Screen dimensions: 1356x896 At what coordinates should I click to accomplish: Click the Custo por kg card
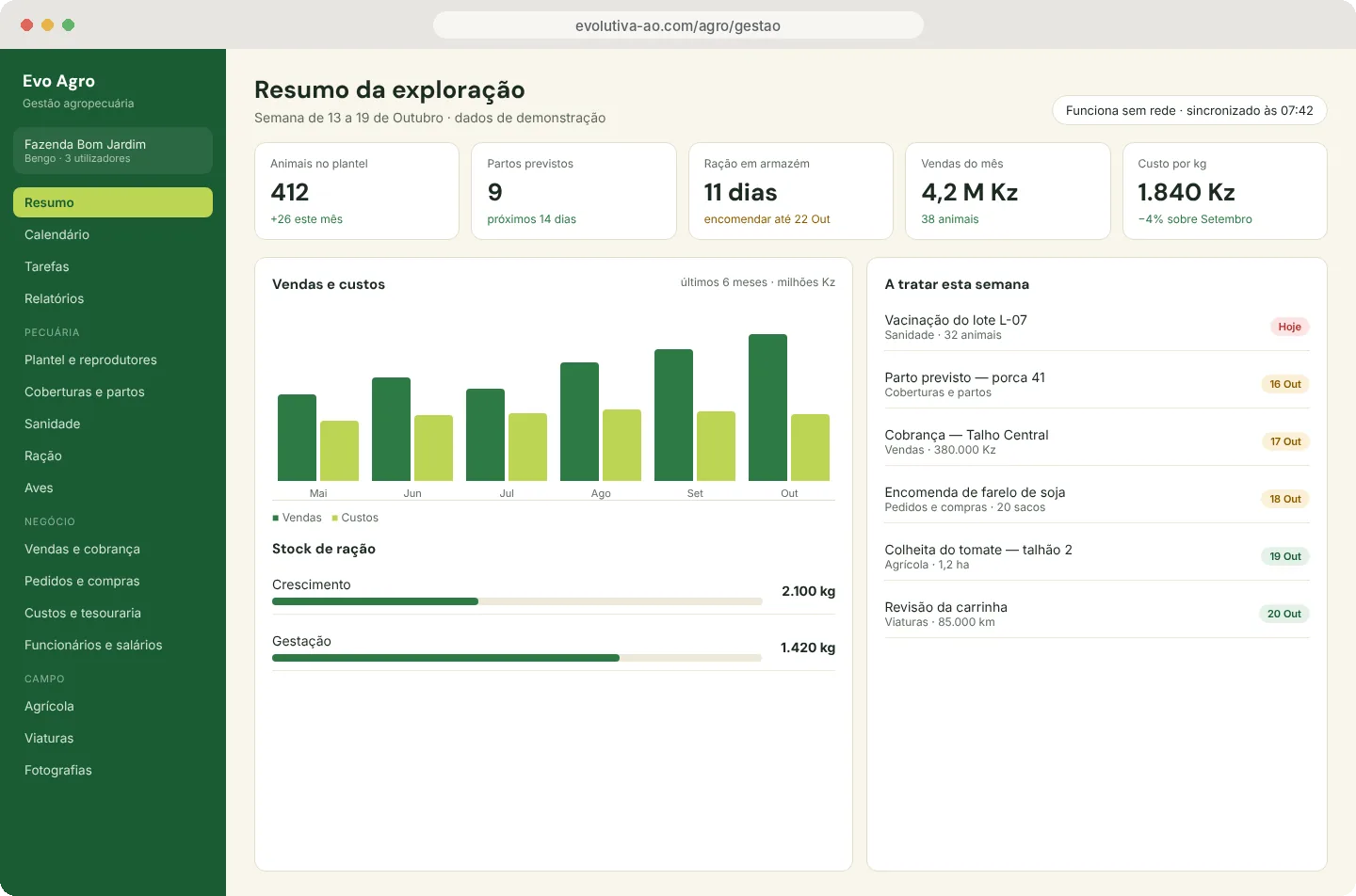pyautogui.click(x=1225, y=191)
